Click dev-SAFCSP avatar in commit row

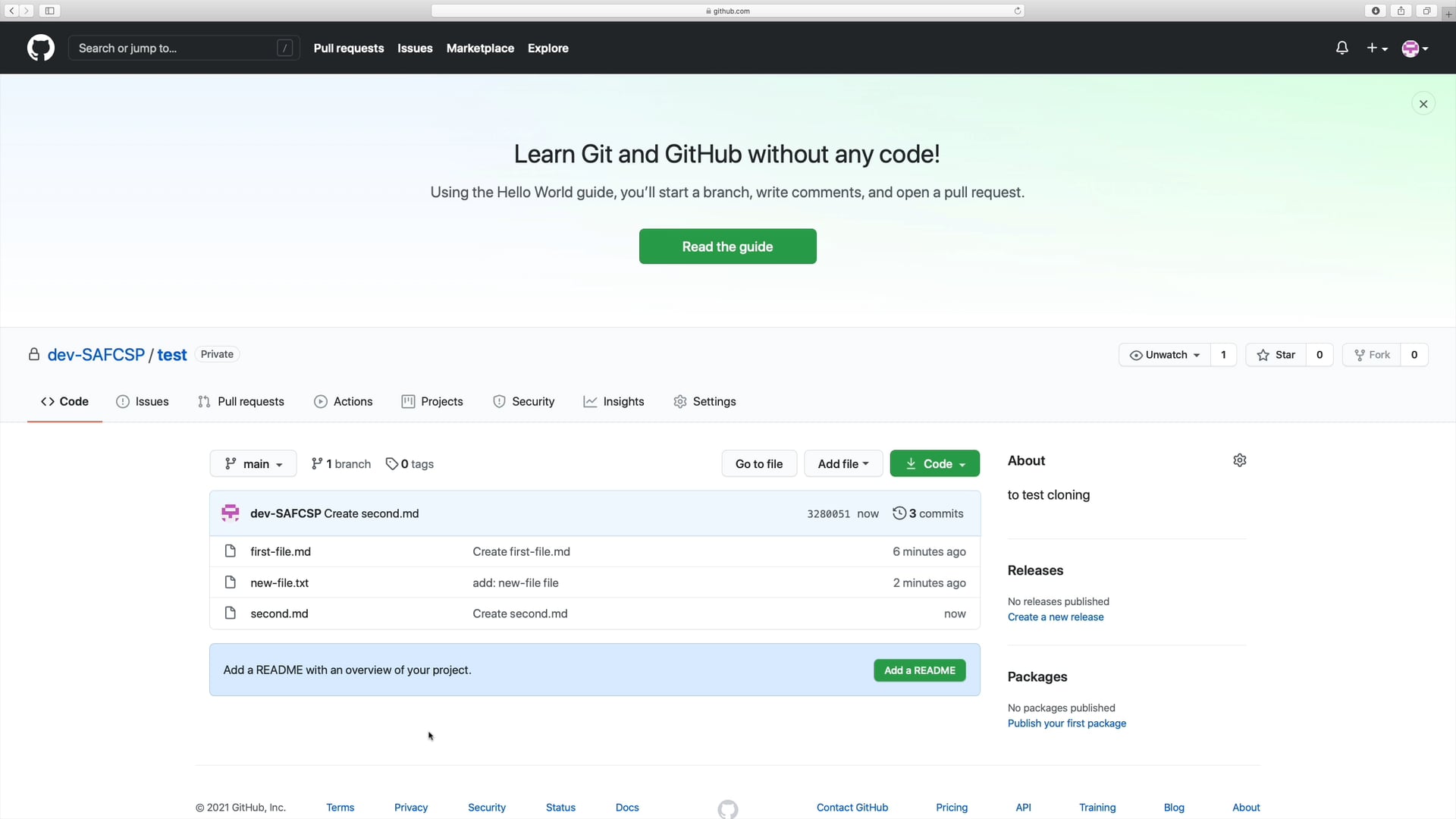point(231,513)
